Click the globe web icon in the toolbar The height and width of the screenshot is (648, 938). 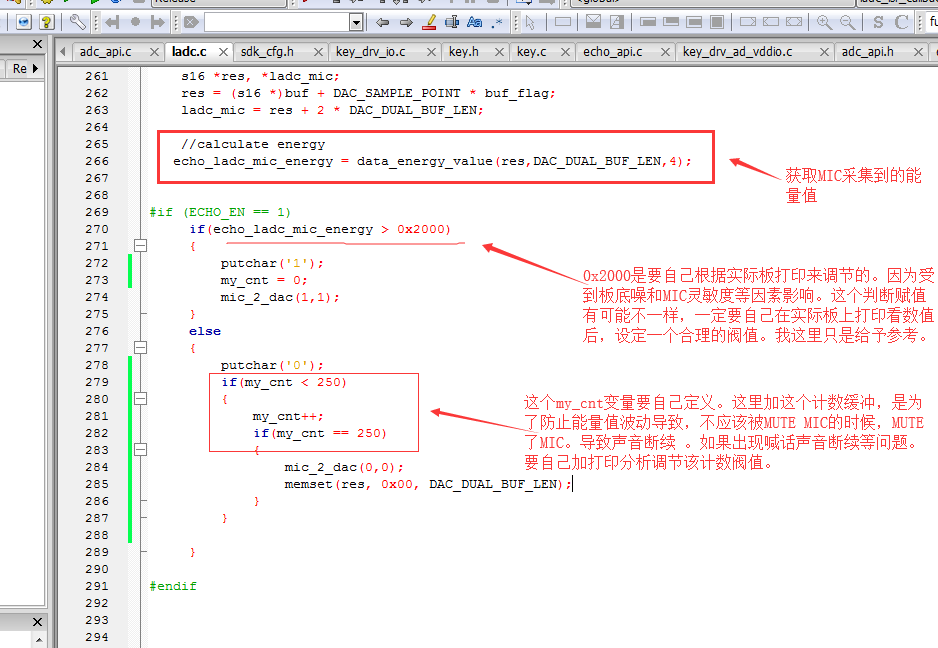click(x=23, y=22)
